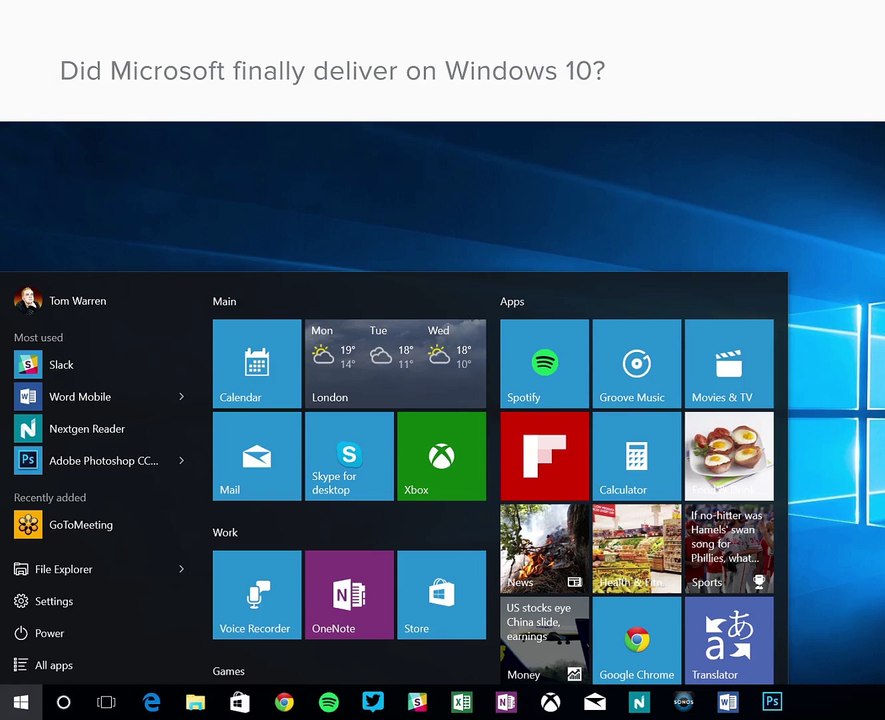
Task: Click the Tom Warren user account
Action: click(x=60, y=301)
